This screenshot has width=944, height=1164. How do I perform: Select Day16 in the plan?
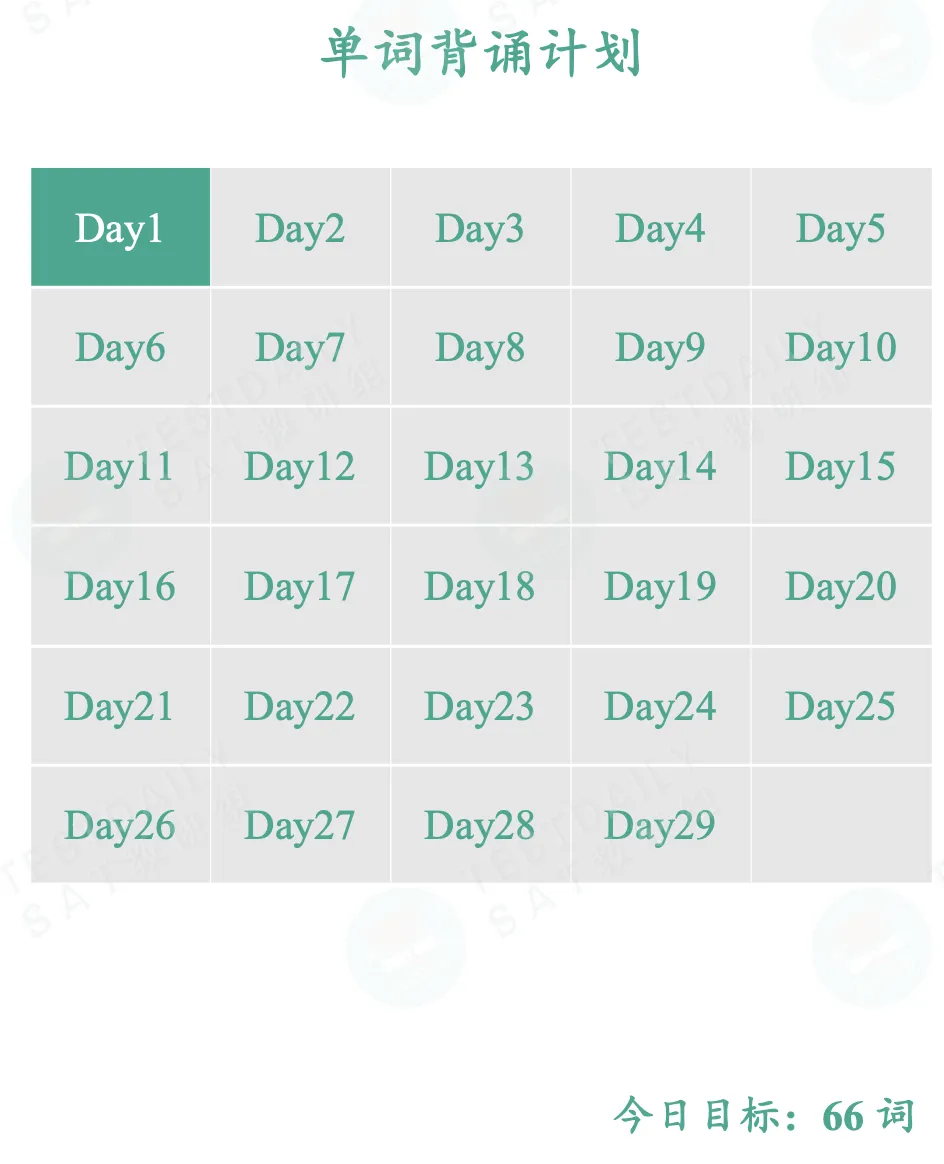120,586
